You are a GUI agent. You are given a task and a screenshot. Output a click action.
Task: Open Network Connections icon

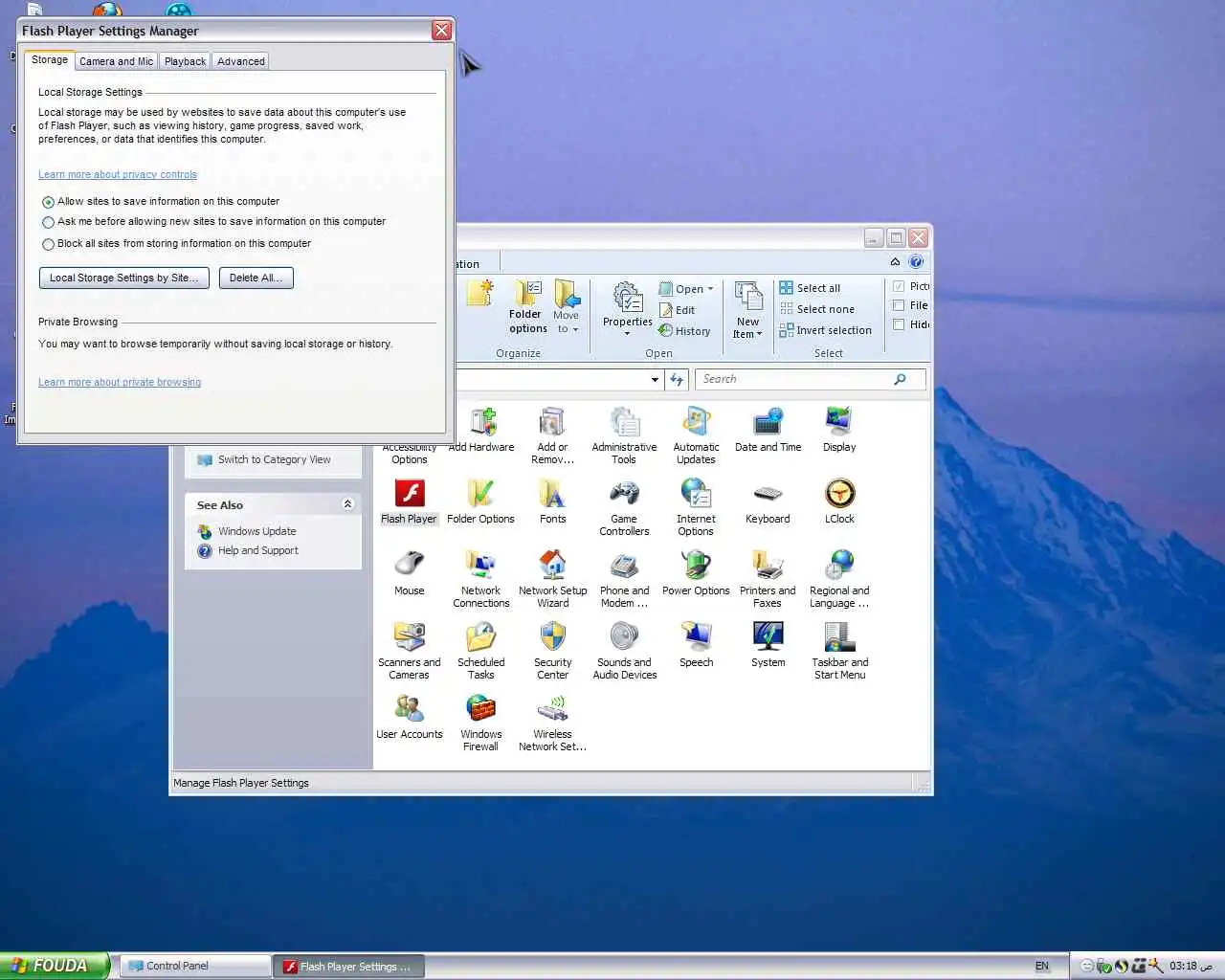481,579
